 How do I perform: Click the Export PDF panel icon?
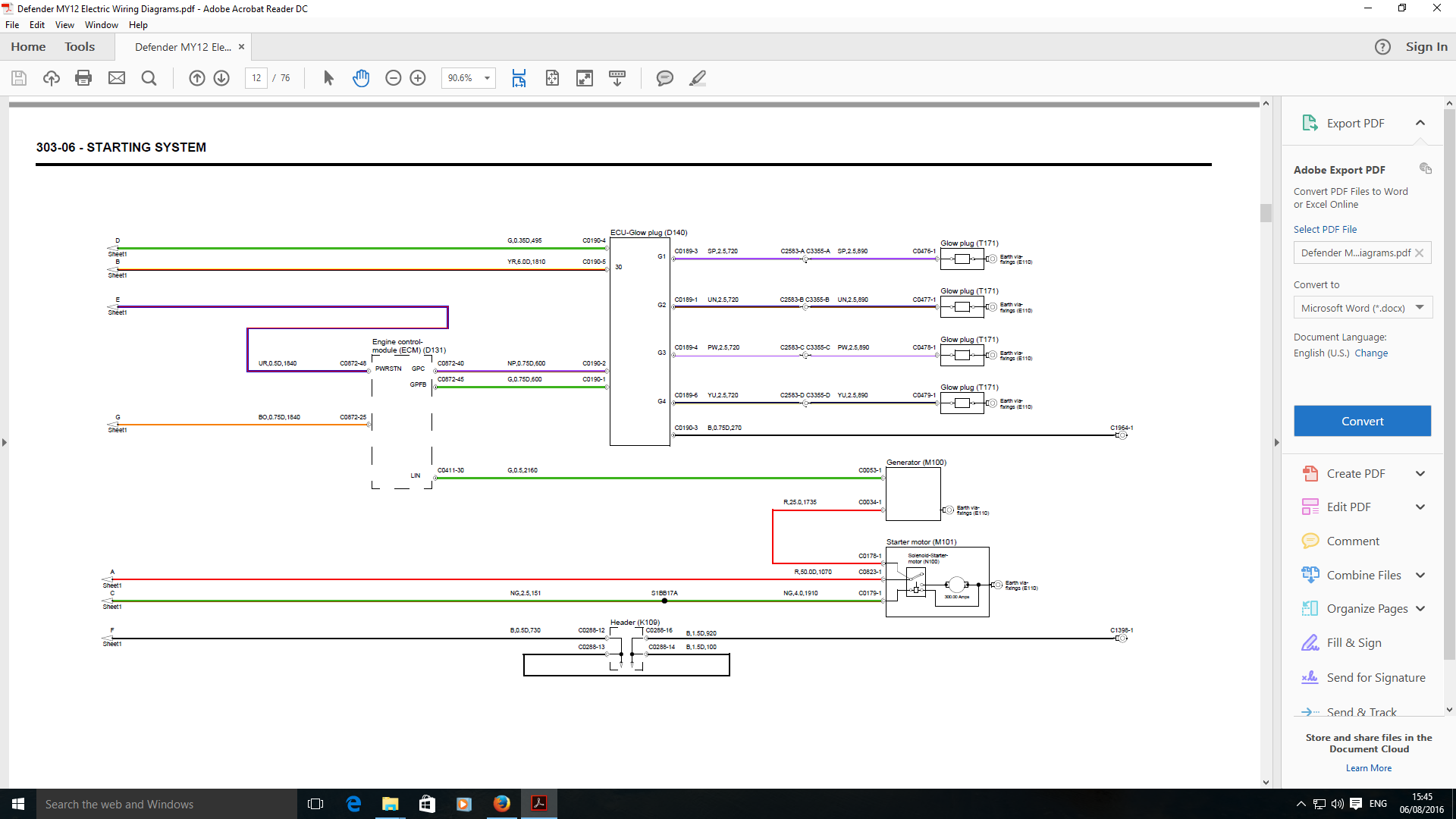tap(1310, 123)
